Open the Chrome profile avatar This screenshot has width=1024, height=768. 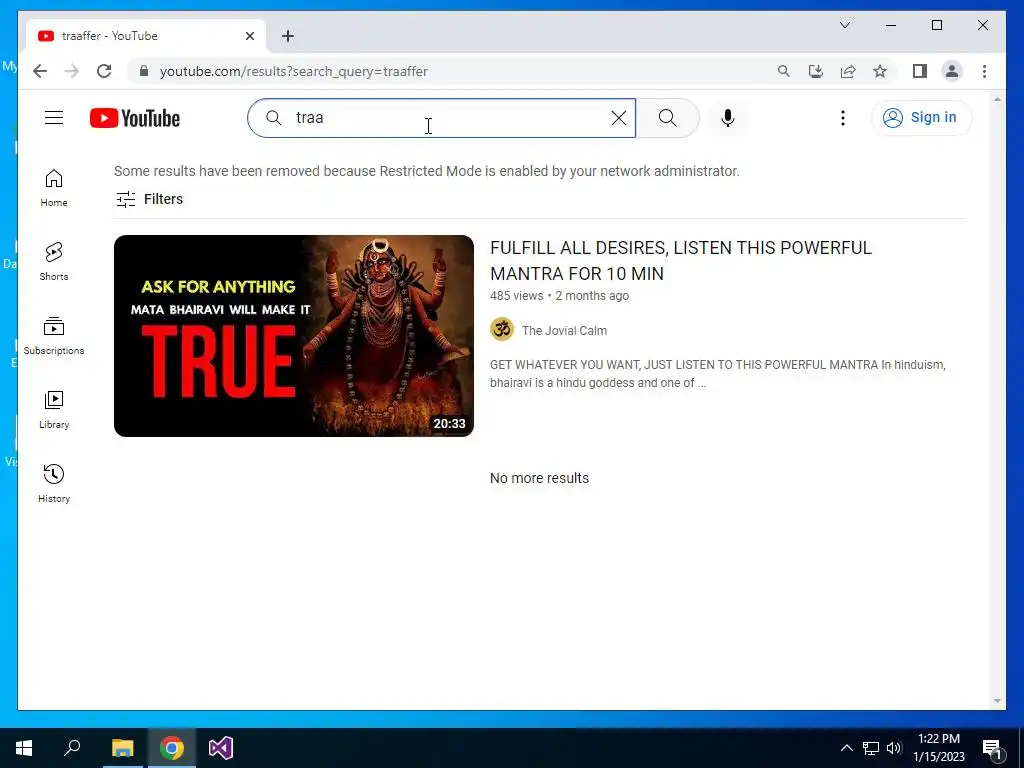952,71
